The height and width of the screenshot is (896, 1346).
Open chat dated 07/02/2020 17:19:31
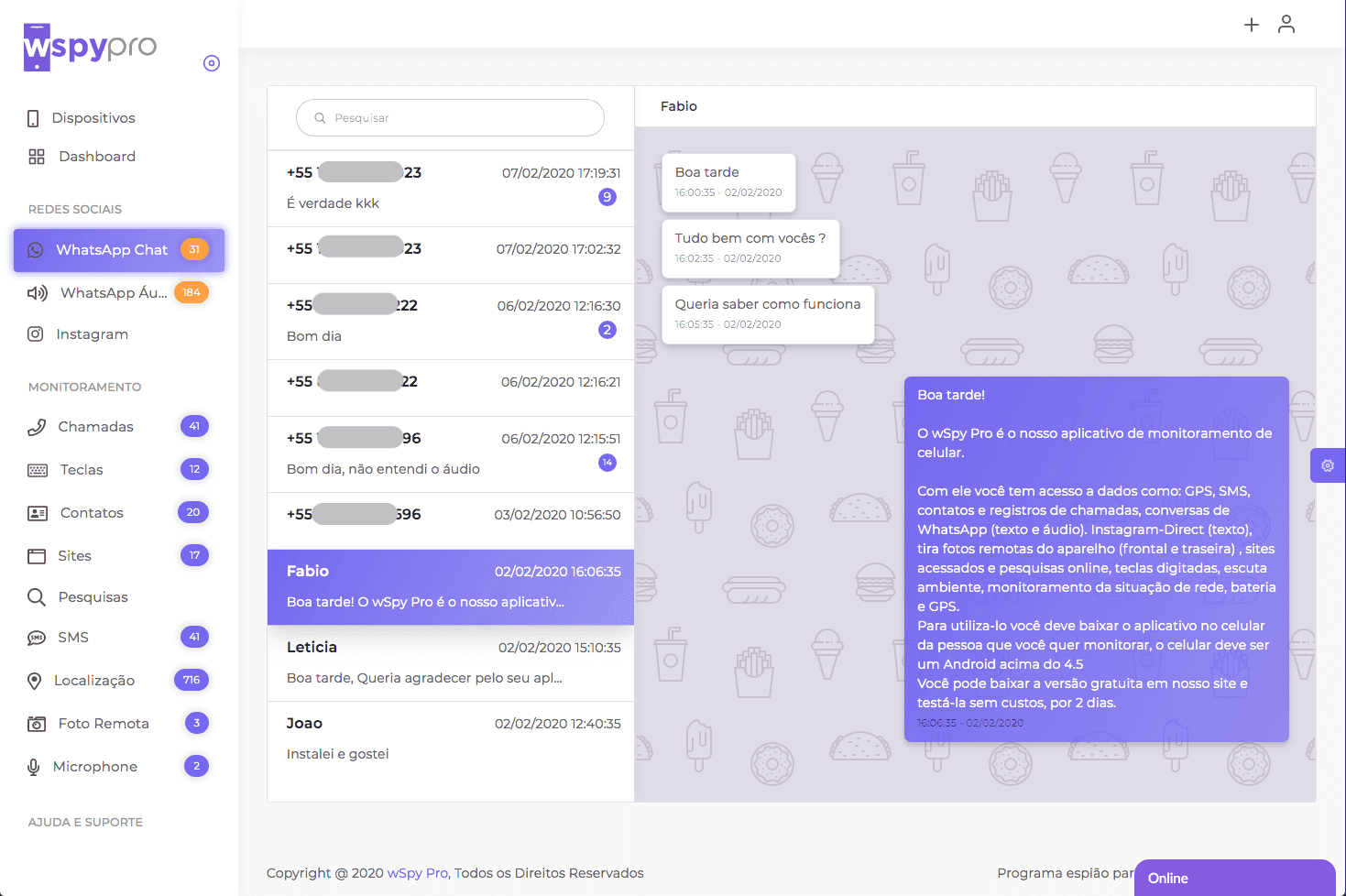(x=451, y=189)
